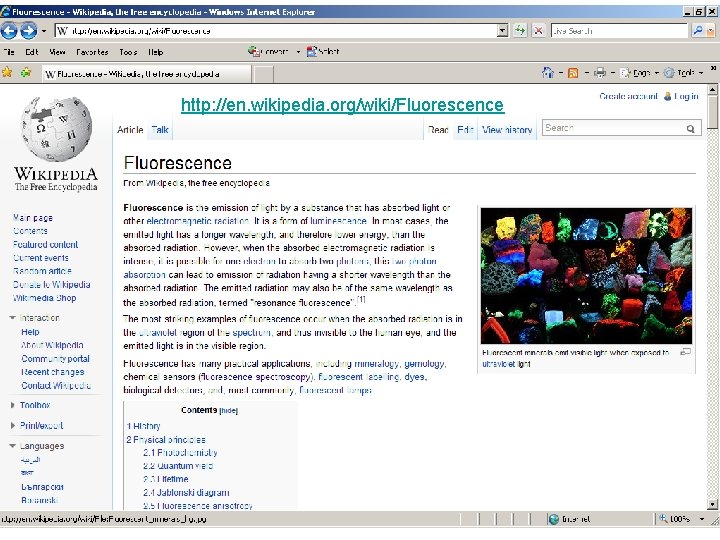The height and width of the screenshot is (540, 720).
Task: Click the empty New Tab button
Action: point(264,74)
